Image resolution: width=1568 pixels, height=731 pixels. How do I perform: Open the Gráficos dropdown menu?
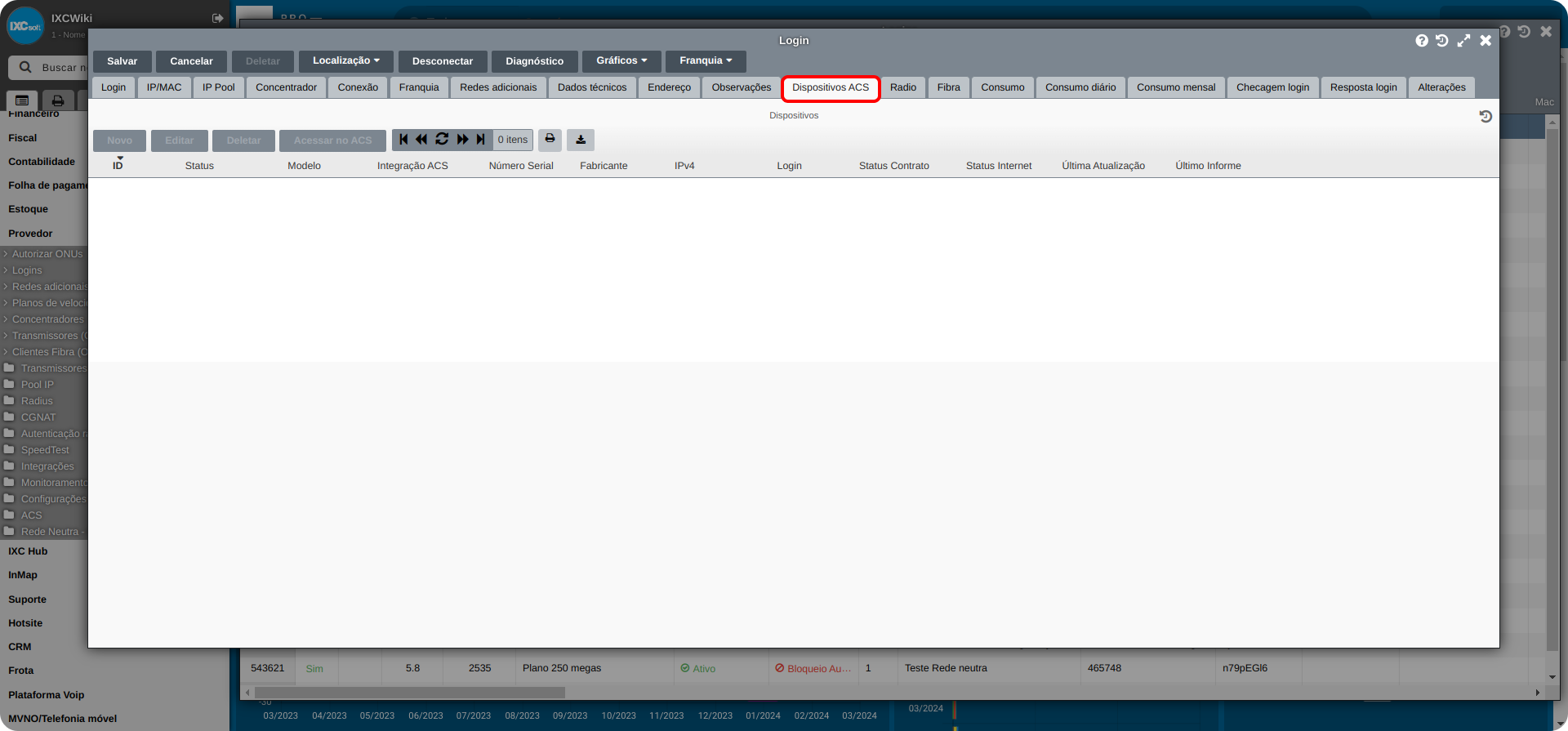click(x=621, y=61)
